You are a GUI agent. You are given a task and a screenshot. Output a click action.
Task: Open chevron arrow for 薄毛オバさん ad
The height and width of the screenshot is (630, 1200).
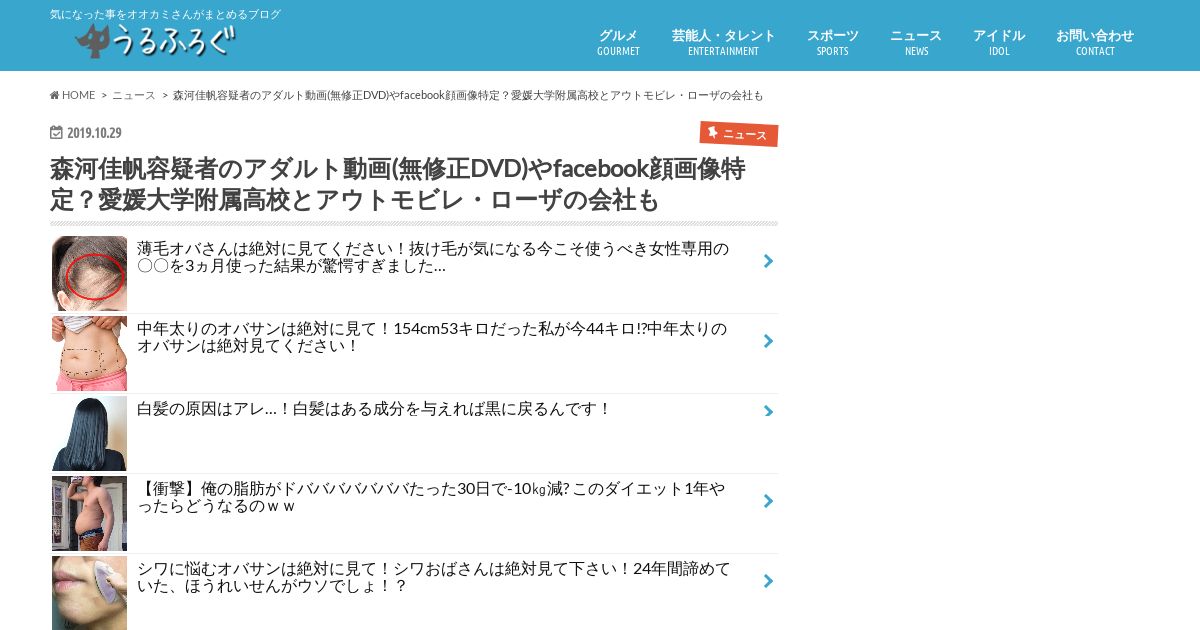tap(768, 261)
